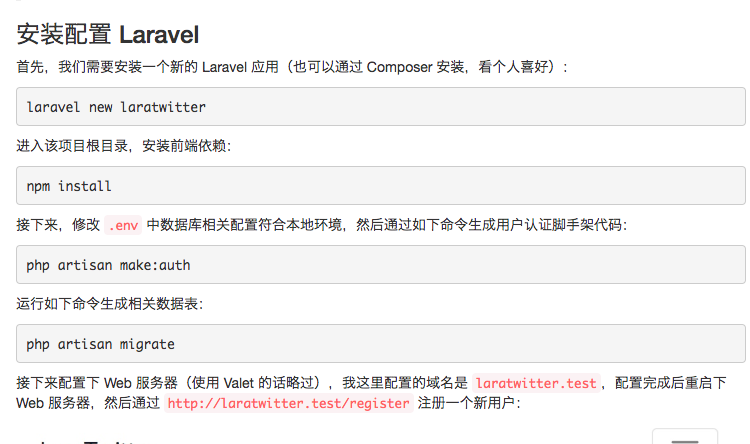Click the red '.env' inline code
This screenshot has width=750, height=444.
pyautogui.click(x=123, y=225)
